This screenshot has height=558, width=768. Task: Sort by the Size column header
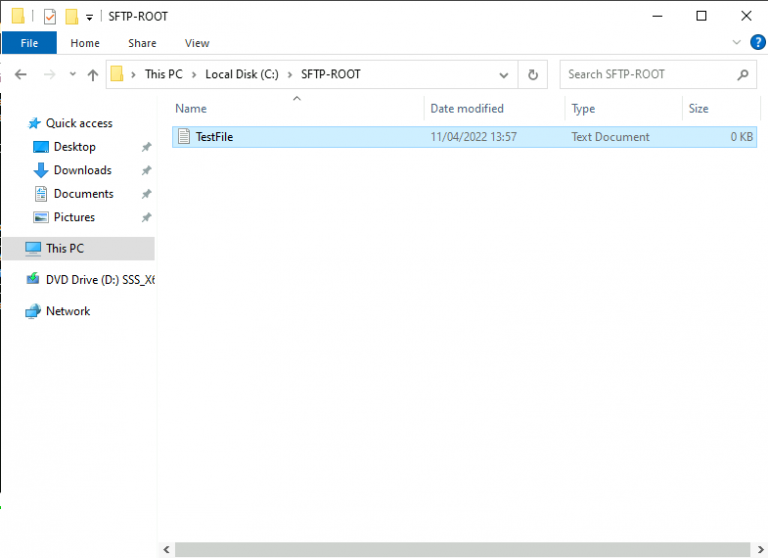(x=721, y=108)
